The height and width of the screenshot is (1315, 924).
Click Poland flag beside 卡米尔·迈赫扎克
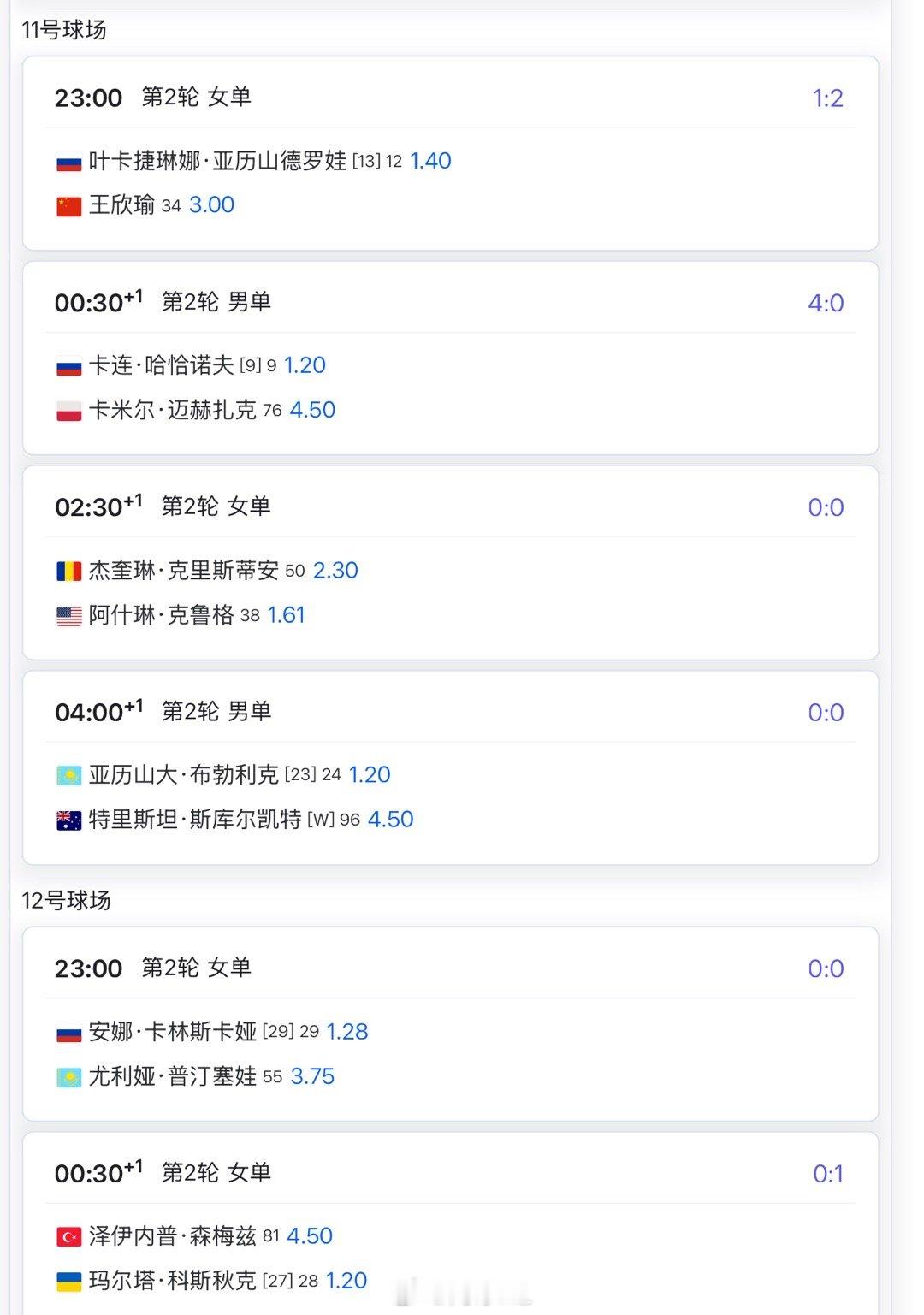click(x=68, y=411)
